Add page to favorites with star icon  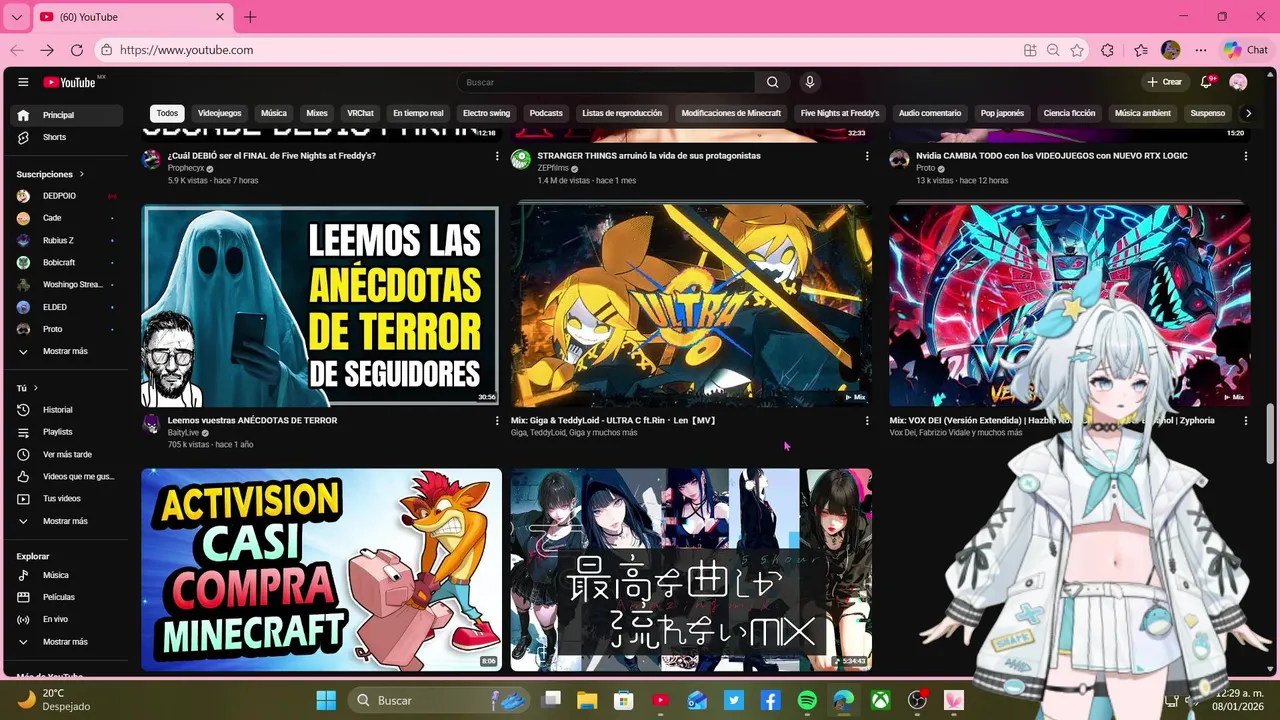pos(1077,50)
